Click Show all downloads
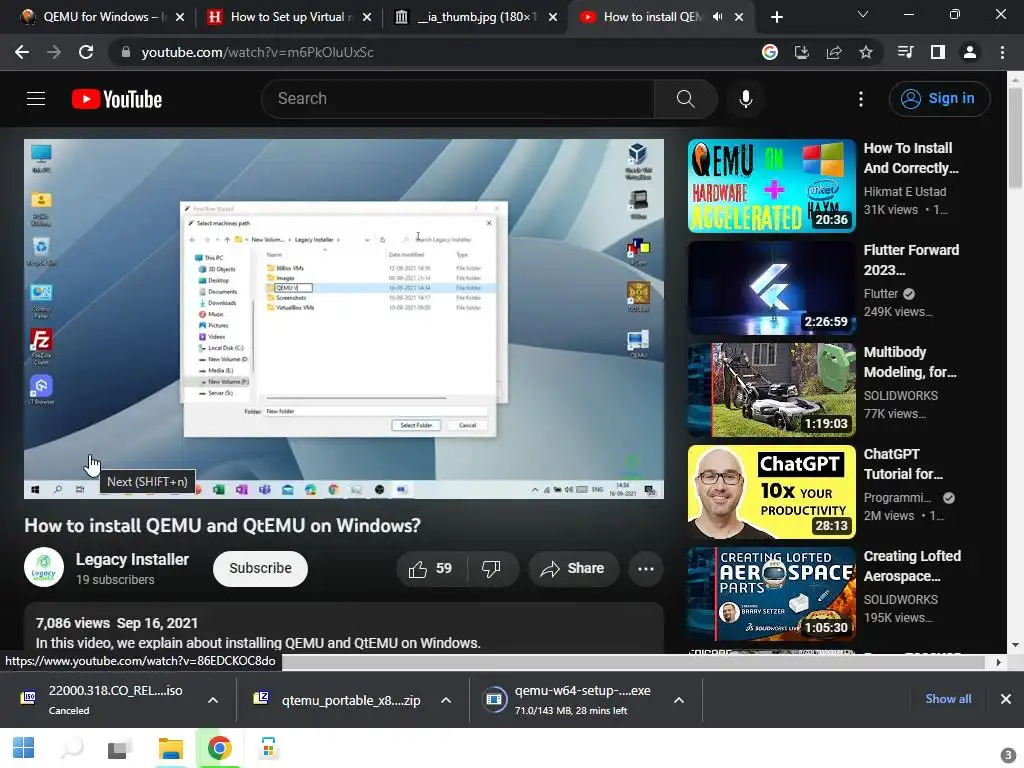The width and height of the screenshot is (1024, 768). tap(948, 699)
